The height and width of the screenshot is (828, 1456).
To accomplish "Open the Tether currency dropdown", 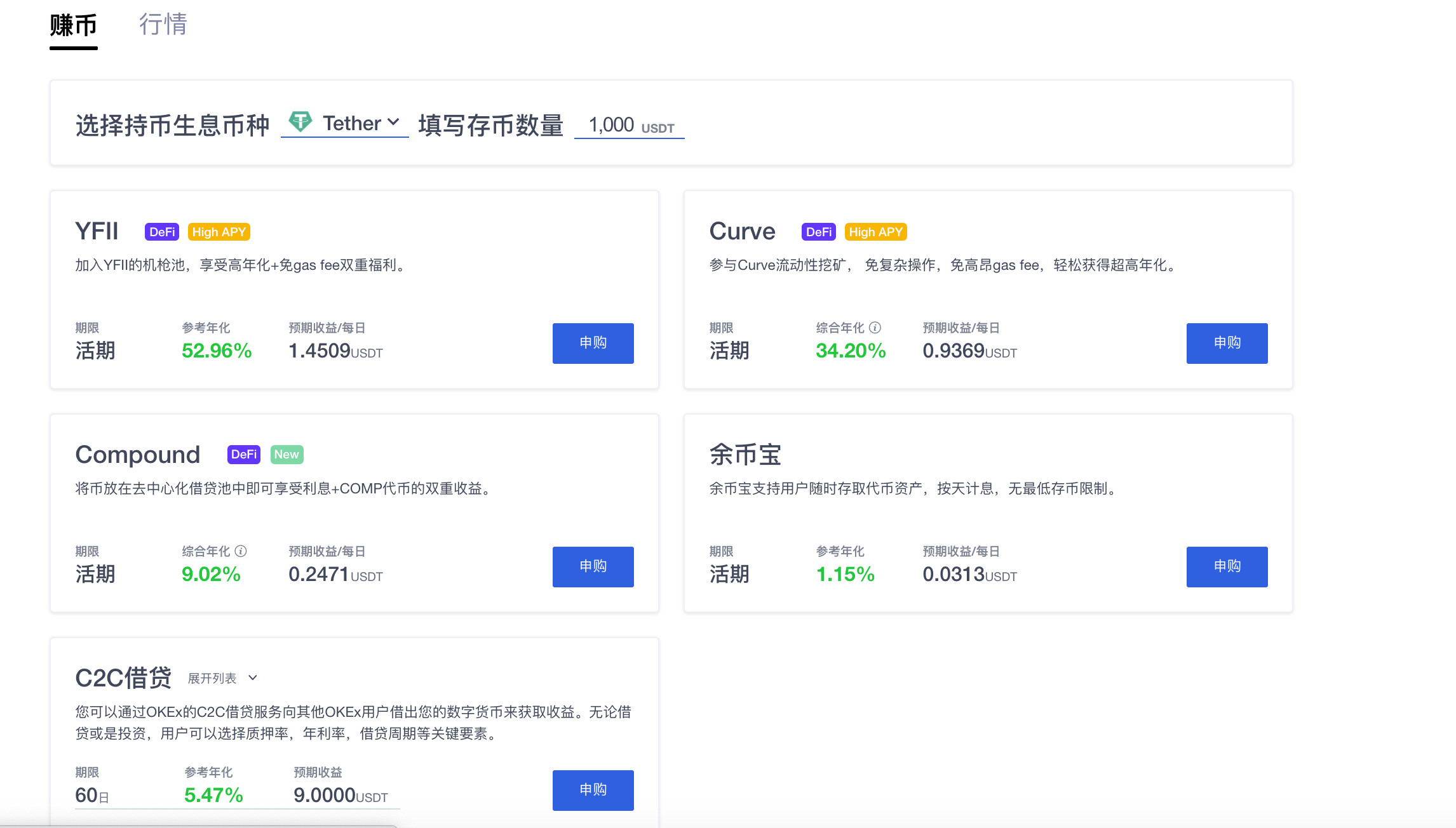I will coord(345,123).
